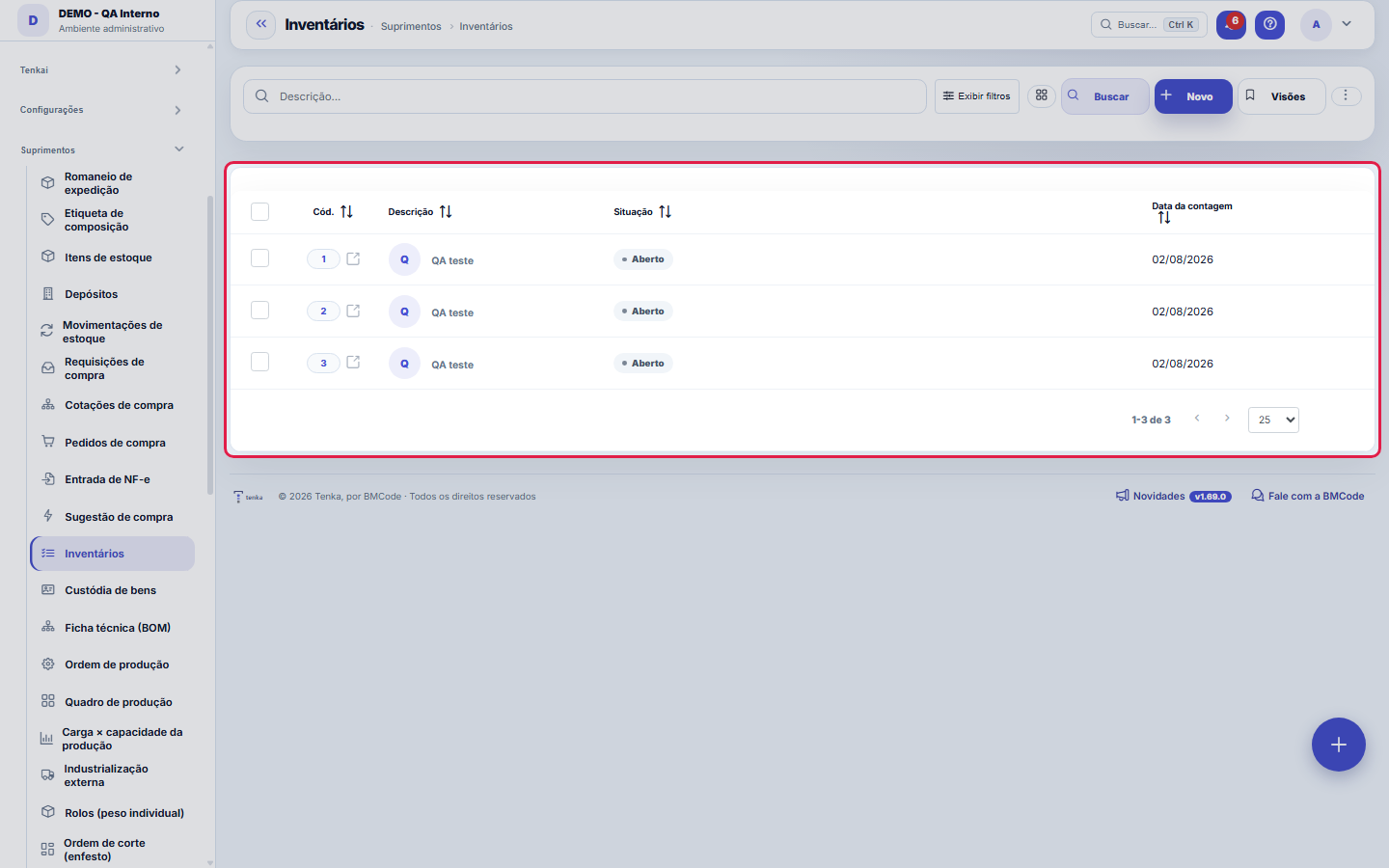Toggle the select-all checkbox in table header

260,212
